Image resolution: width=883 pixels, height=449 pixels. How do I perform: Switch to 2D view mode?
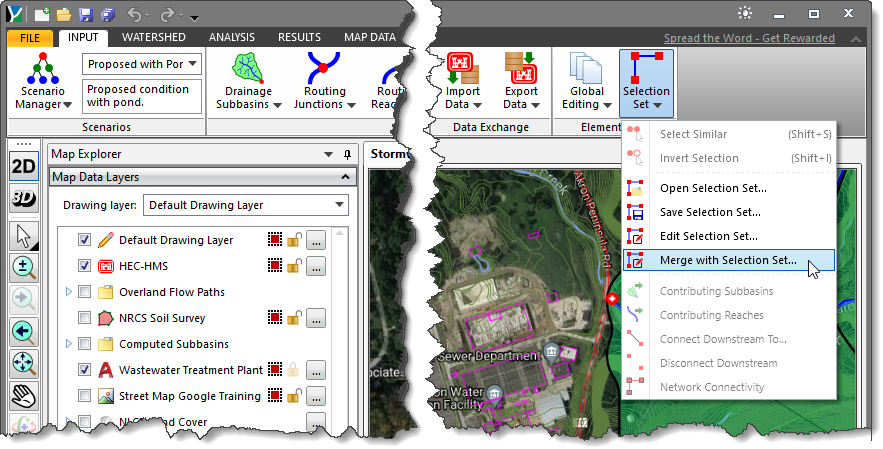[x=24, y=166]
